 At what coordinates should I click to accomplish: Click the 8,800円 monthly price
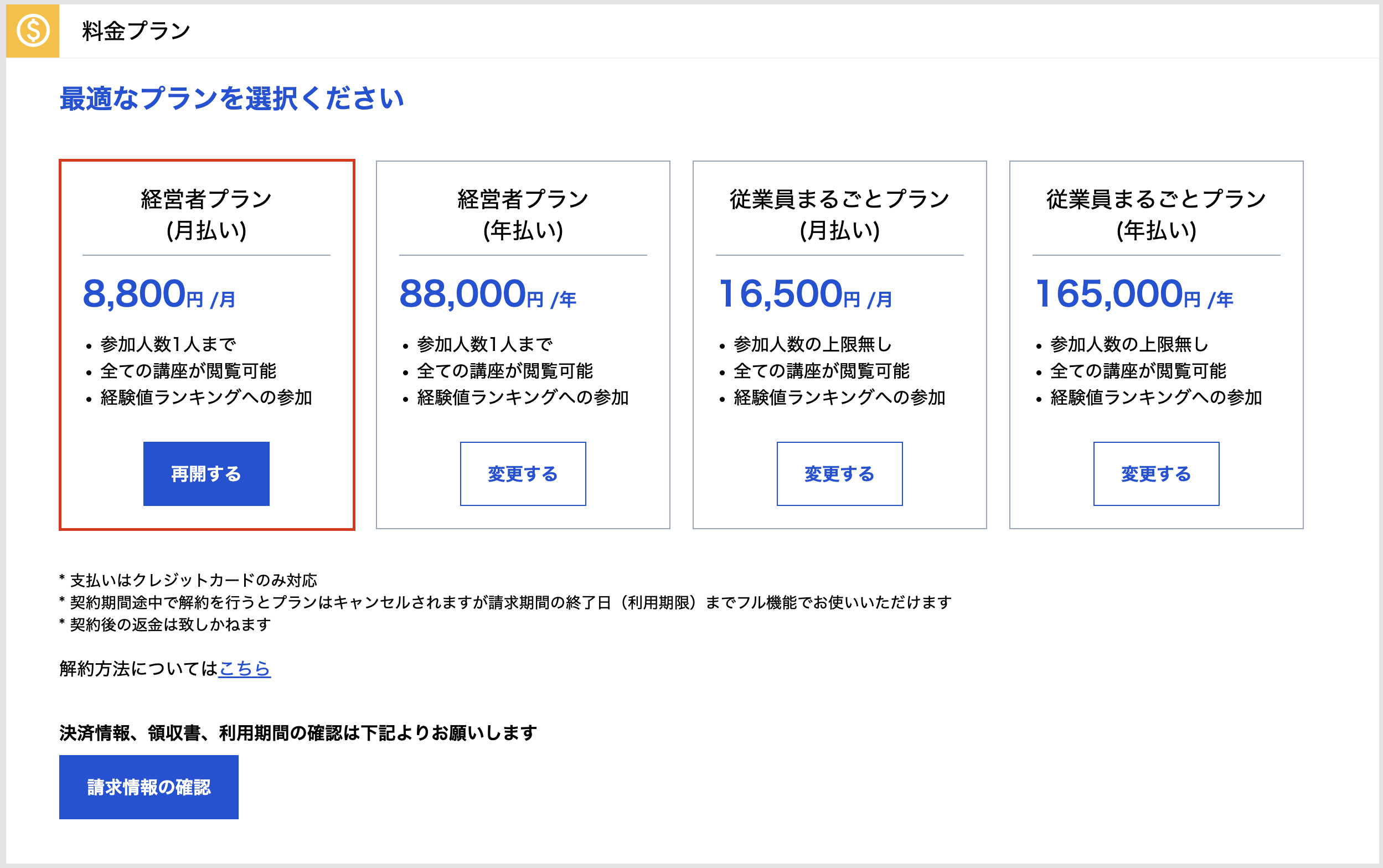[x=158, y=294]
